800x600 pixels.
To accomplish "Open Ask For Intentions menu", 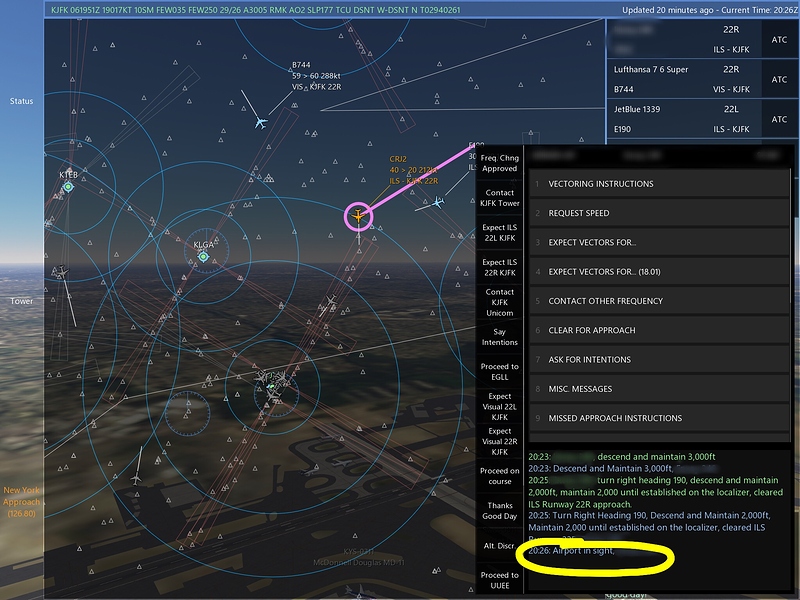I will pyautogui.click(x=659, y=360).
